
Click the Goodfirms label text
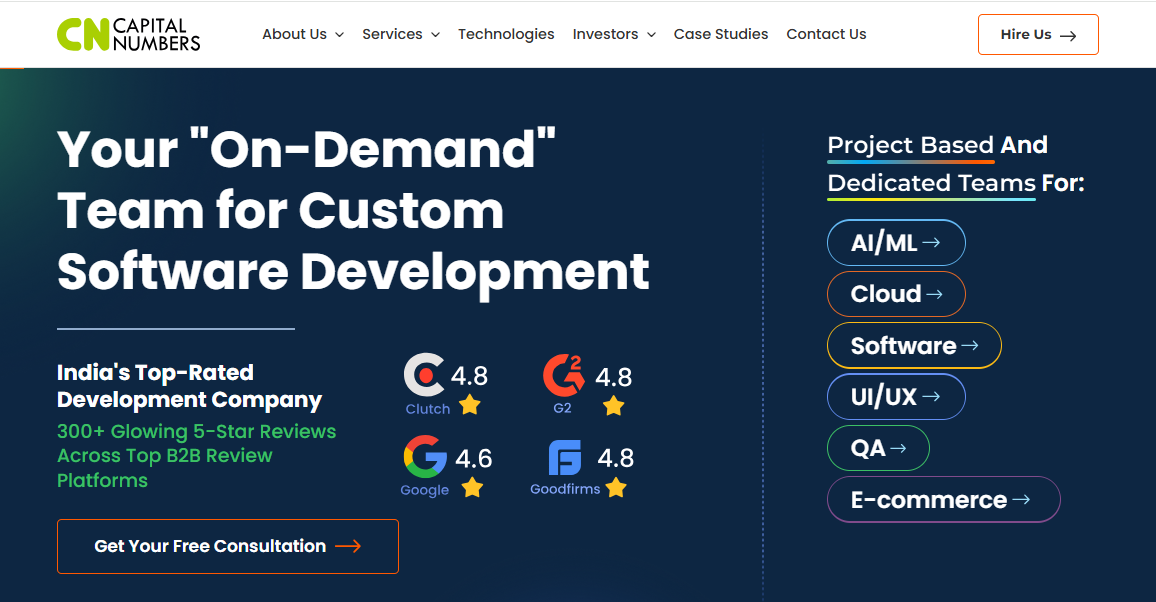565,489
